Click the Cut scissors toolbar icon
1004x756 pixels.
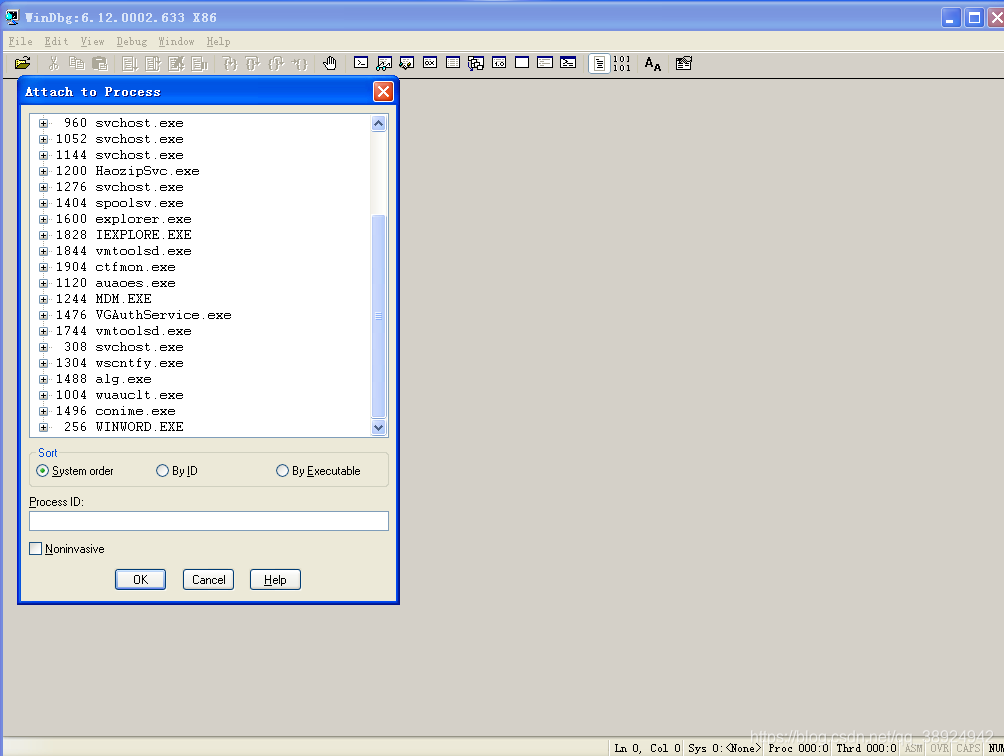(53, 63)
